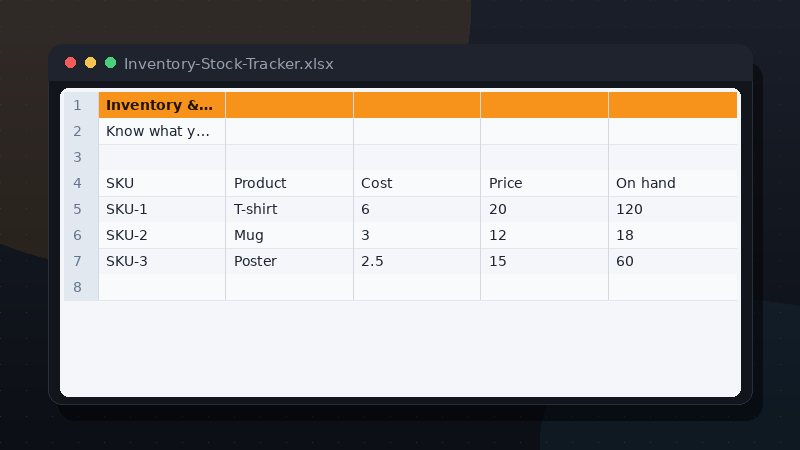The width and height of the screenshot is (800, 450).
Task: Select row header 3
Action: (79, 157)
